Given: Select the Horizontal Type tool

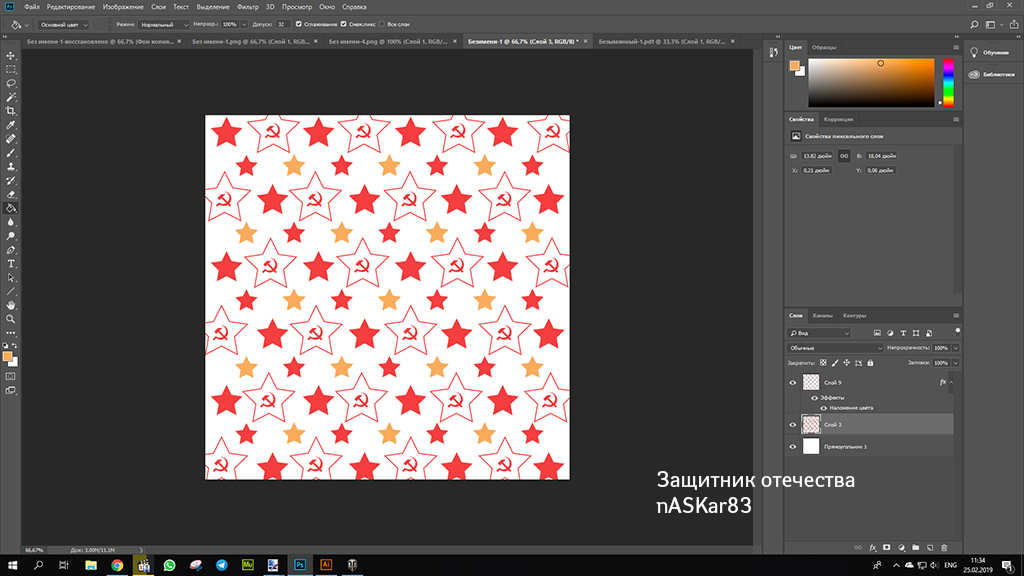Looking at the screenshot, I should click(11, 263).
